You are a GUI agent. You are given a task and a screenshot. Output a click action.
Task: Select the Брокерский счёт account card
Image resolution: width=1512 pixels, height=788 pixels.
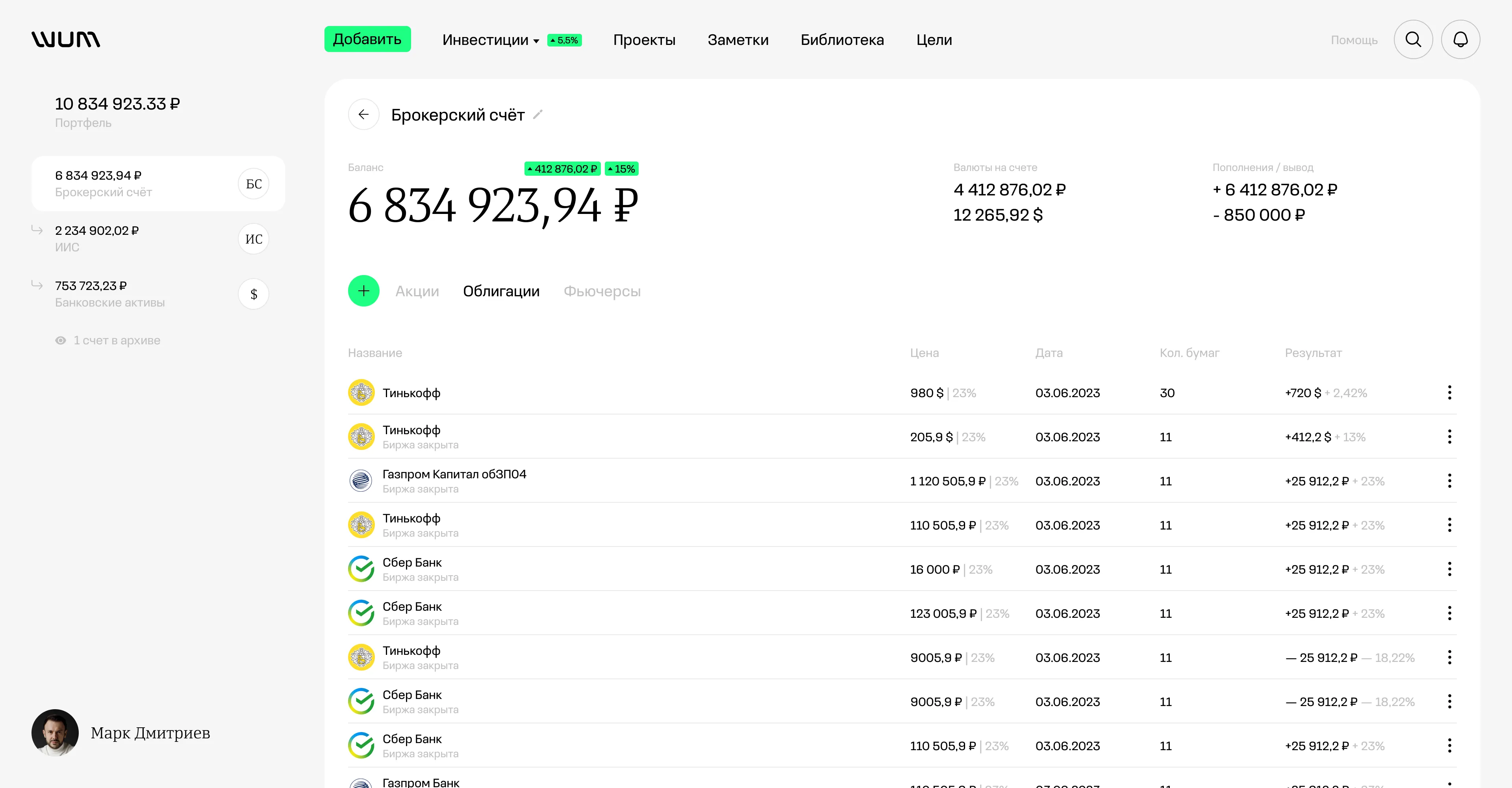[x=158, y=184]
